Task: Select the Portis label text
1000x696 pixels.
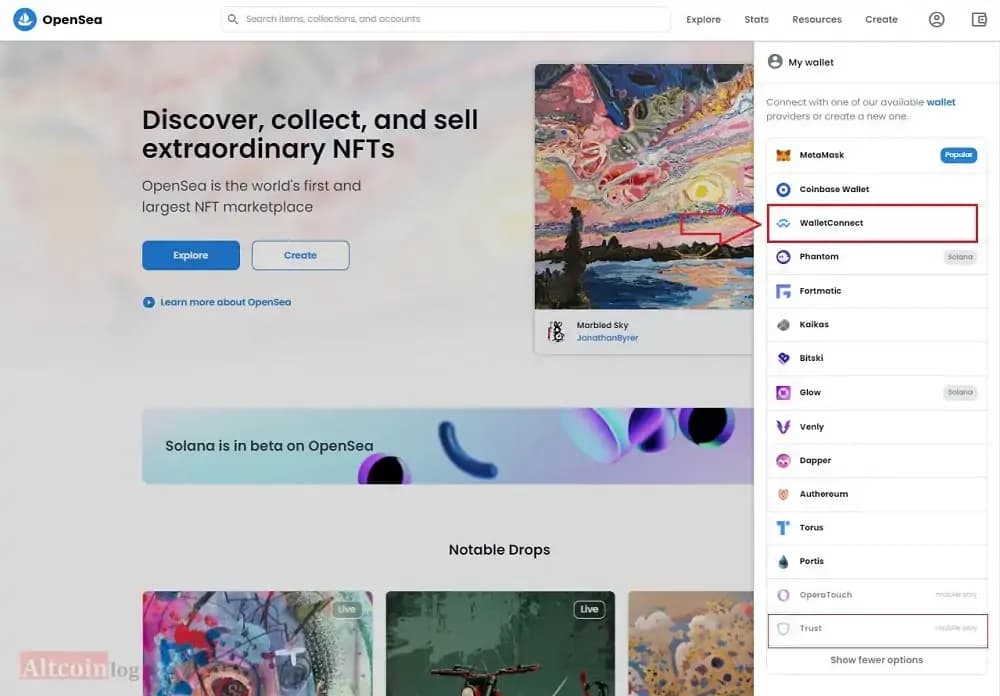Action: coord(811,561)
